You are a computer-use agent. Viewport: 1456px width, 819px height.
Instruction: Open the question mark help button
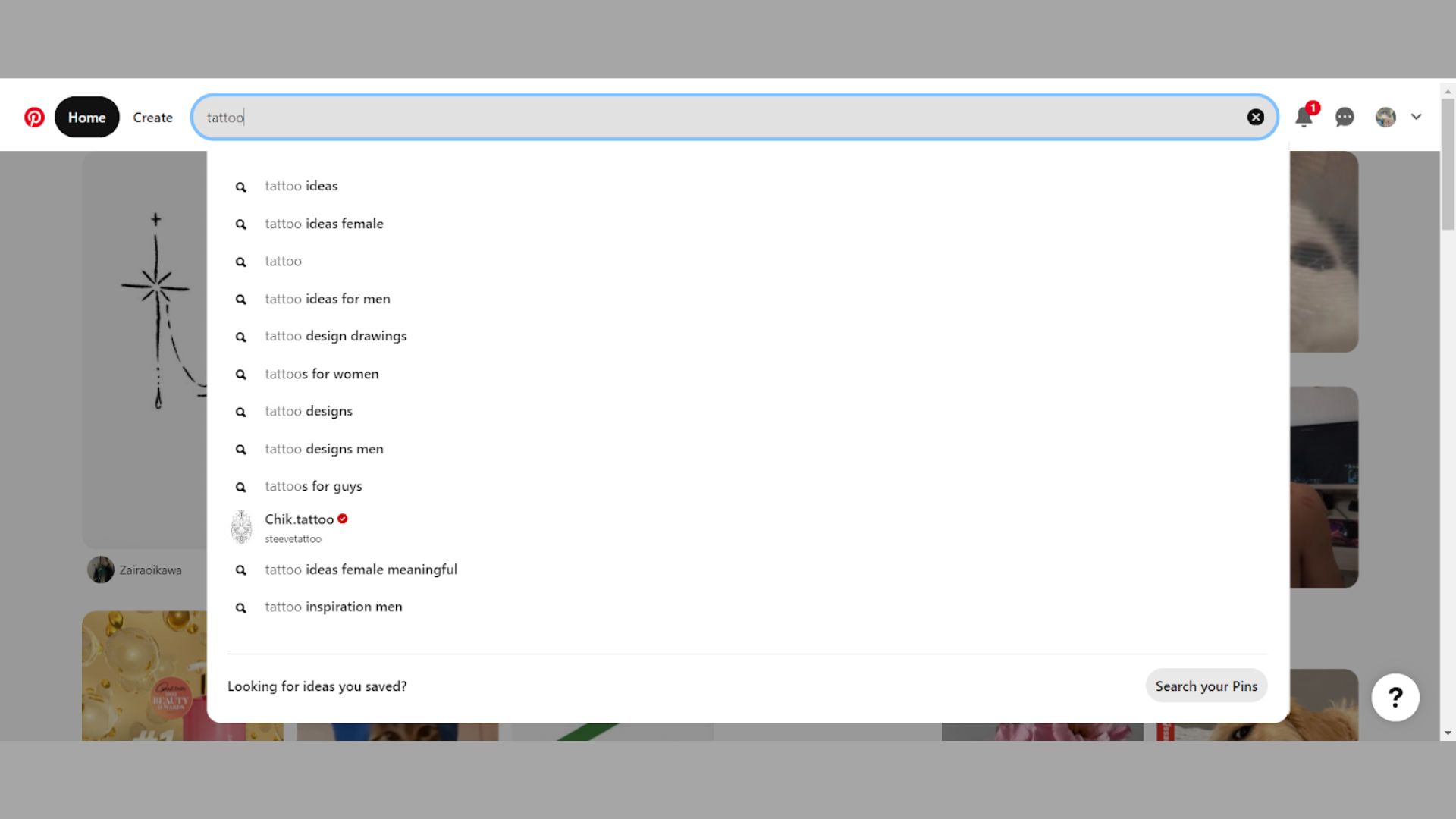[x=1395, y=698]
